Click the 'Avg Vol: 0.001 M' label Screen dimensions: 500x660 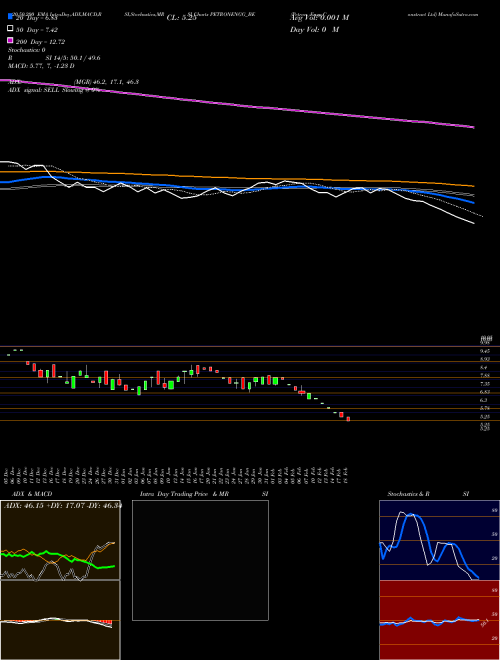[319, 17]
